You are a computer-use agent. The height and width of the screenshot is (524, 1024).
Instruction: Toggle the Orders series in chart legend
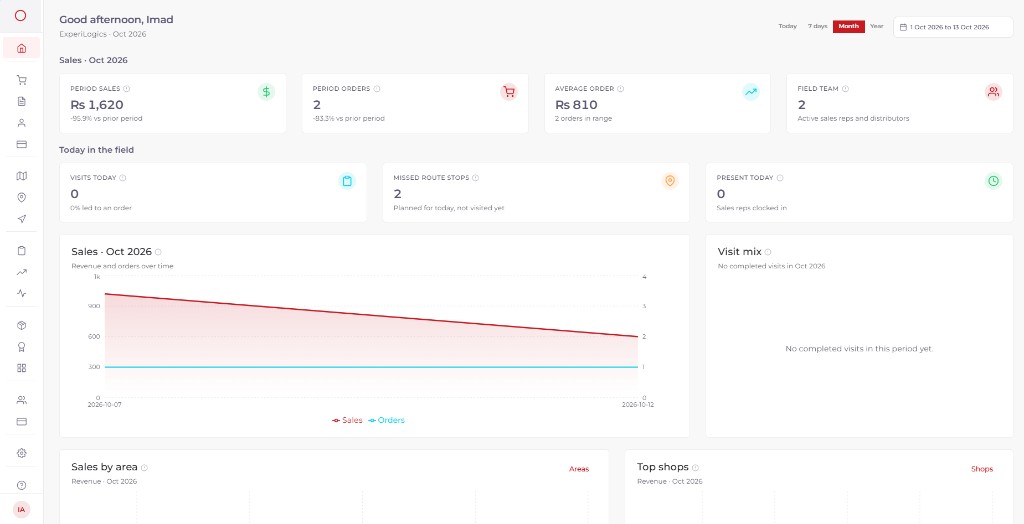[x=387, y=420]
